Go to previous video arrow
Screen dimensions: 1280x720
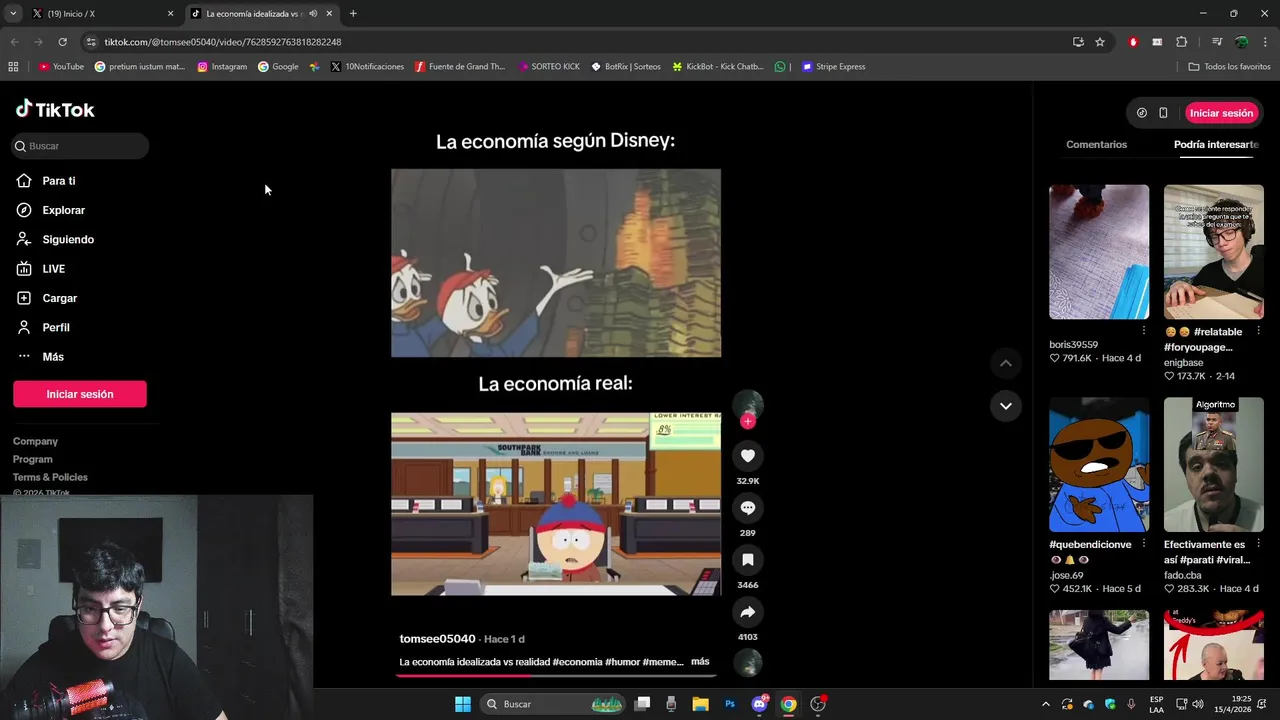coord(1005,364)
